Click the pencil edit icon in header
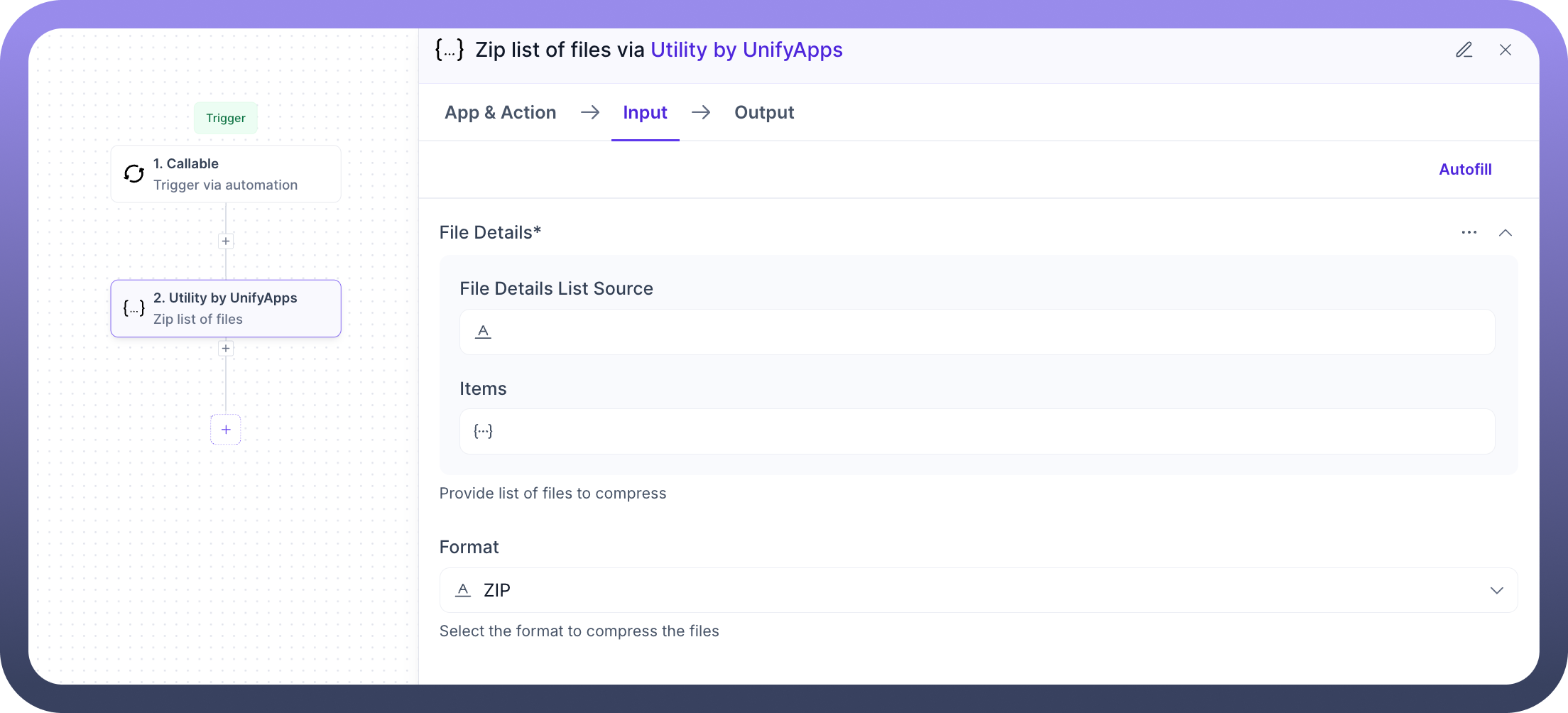 pos(1464,50)
